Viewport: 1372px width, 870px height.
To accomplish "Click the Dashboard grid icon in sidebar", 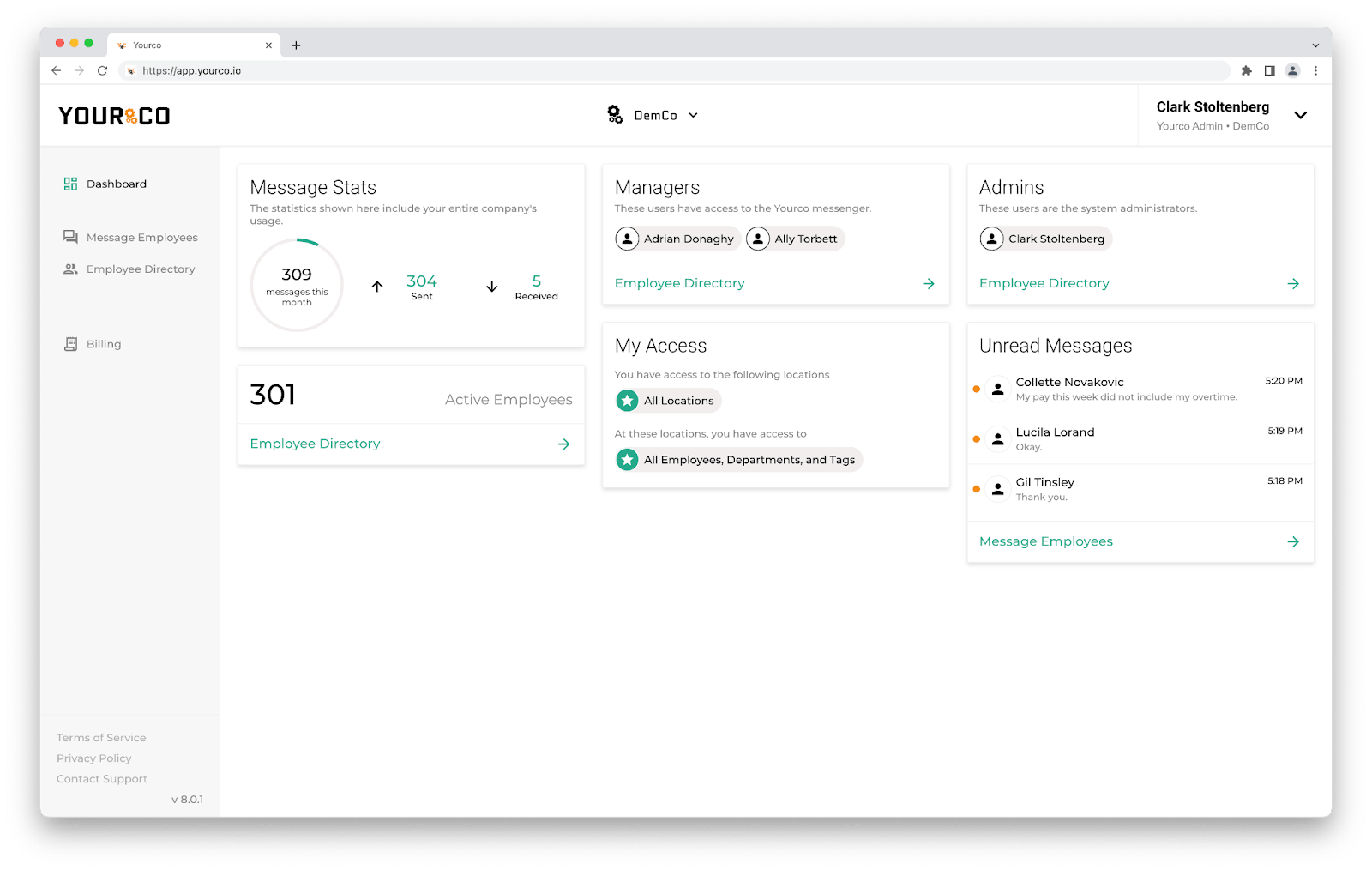I will click(70, 184).
